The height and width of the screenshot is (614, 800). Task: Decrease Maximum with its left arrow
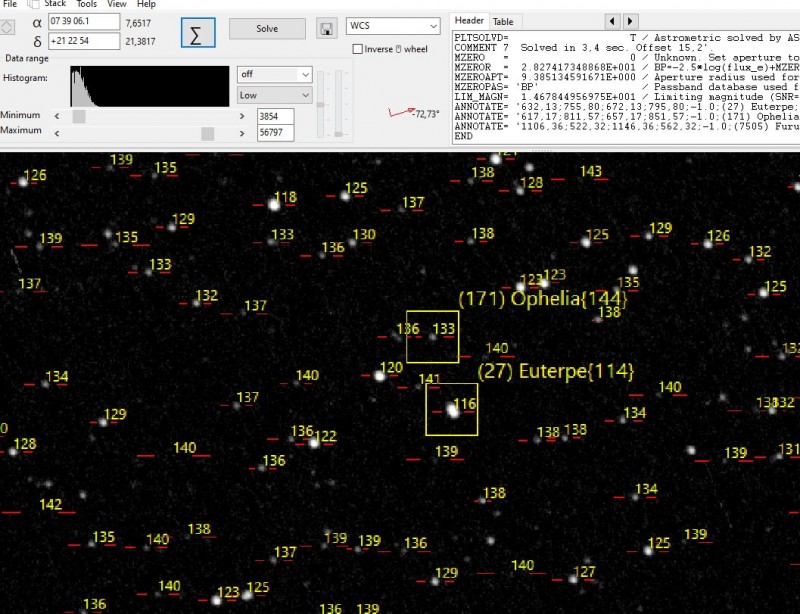pyautogui.click(x=57, y=133)
